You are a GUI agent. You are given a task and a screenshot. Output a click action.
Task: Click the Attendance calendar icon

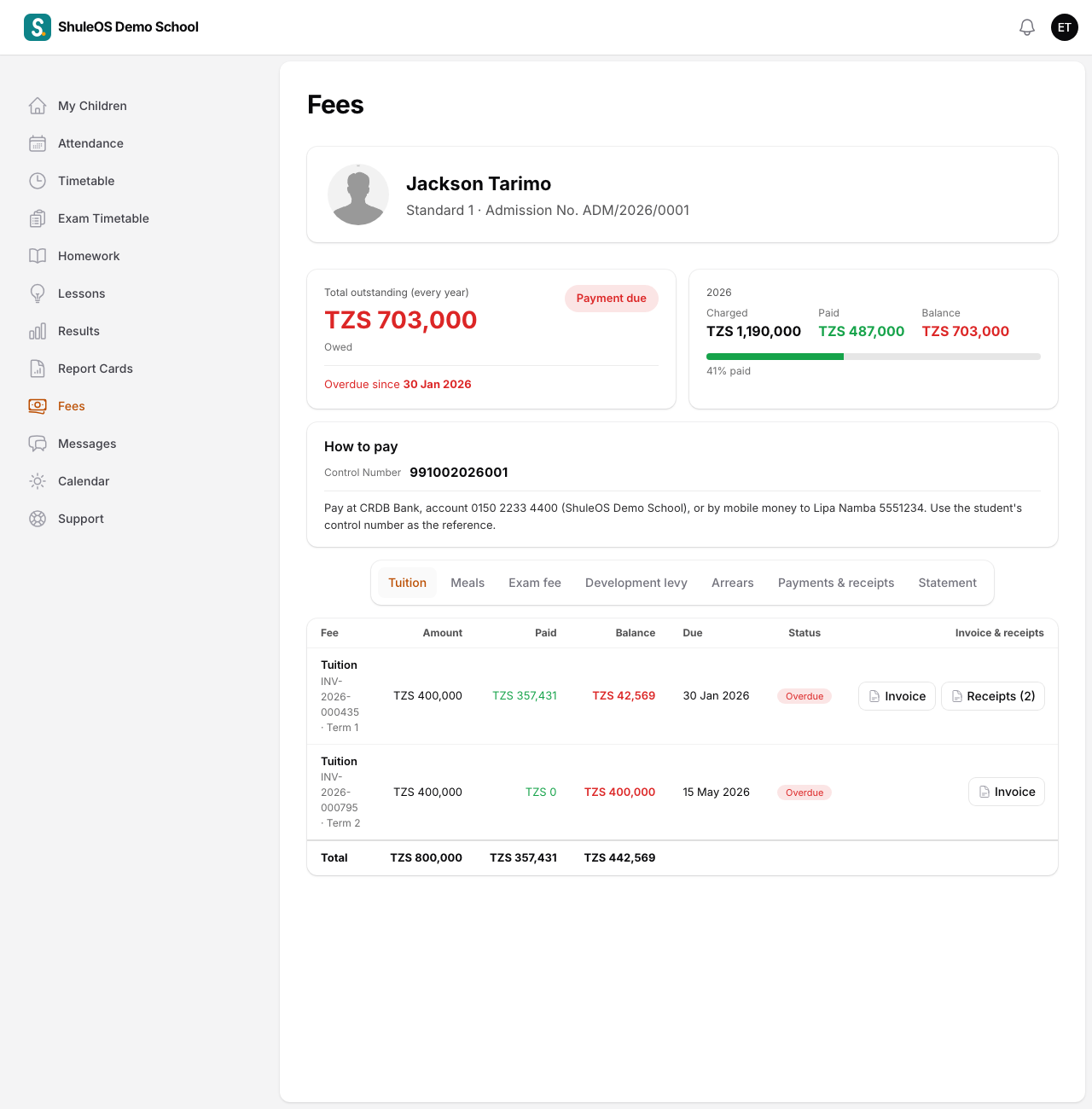pos(38,143)
